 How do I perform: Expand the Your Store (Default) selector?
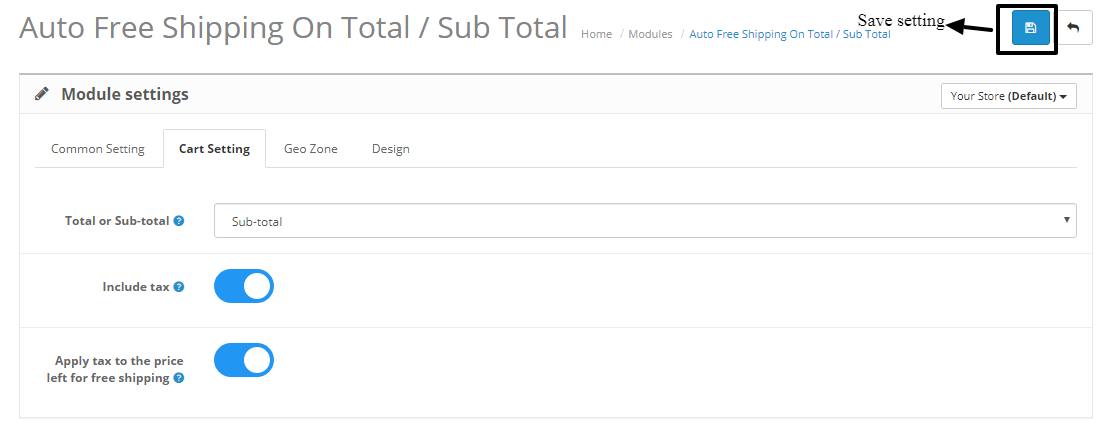pos(1008,96)
